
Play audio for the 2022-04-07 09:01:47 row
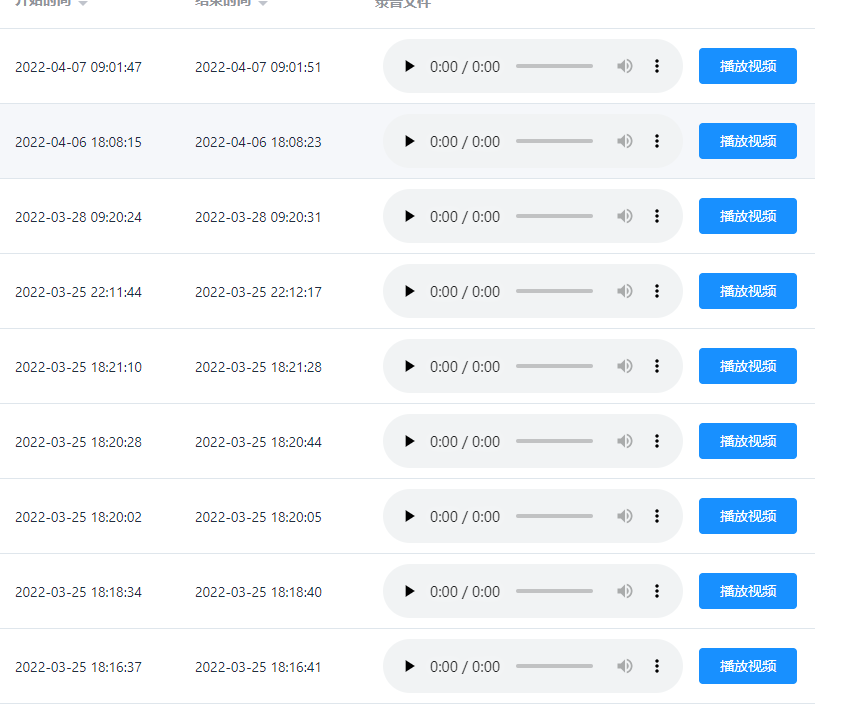point(410,66)
